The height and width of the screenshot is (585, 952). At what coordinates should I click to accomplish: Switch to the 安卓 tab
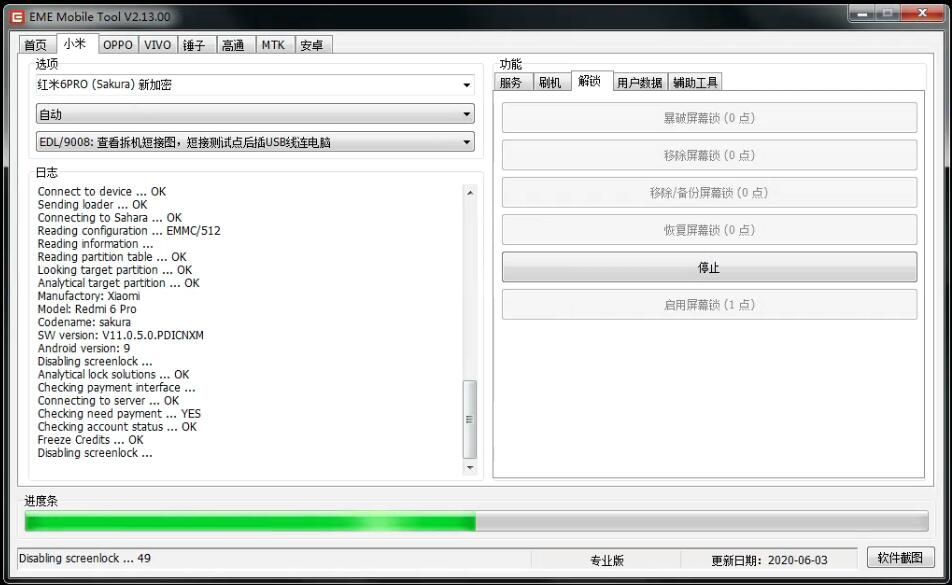(312, 45)
